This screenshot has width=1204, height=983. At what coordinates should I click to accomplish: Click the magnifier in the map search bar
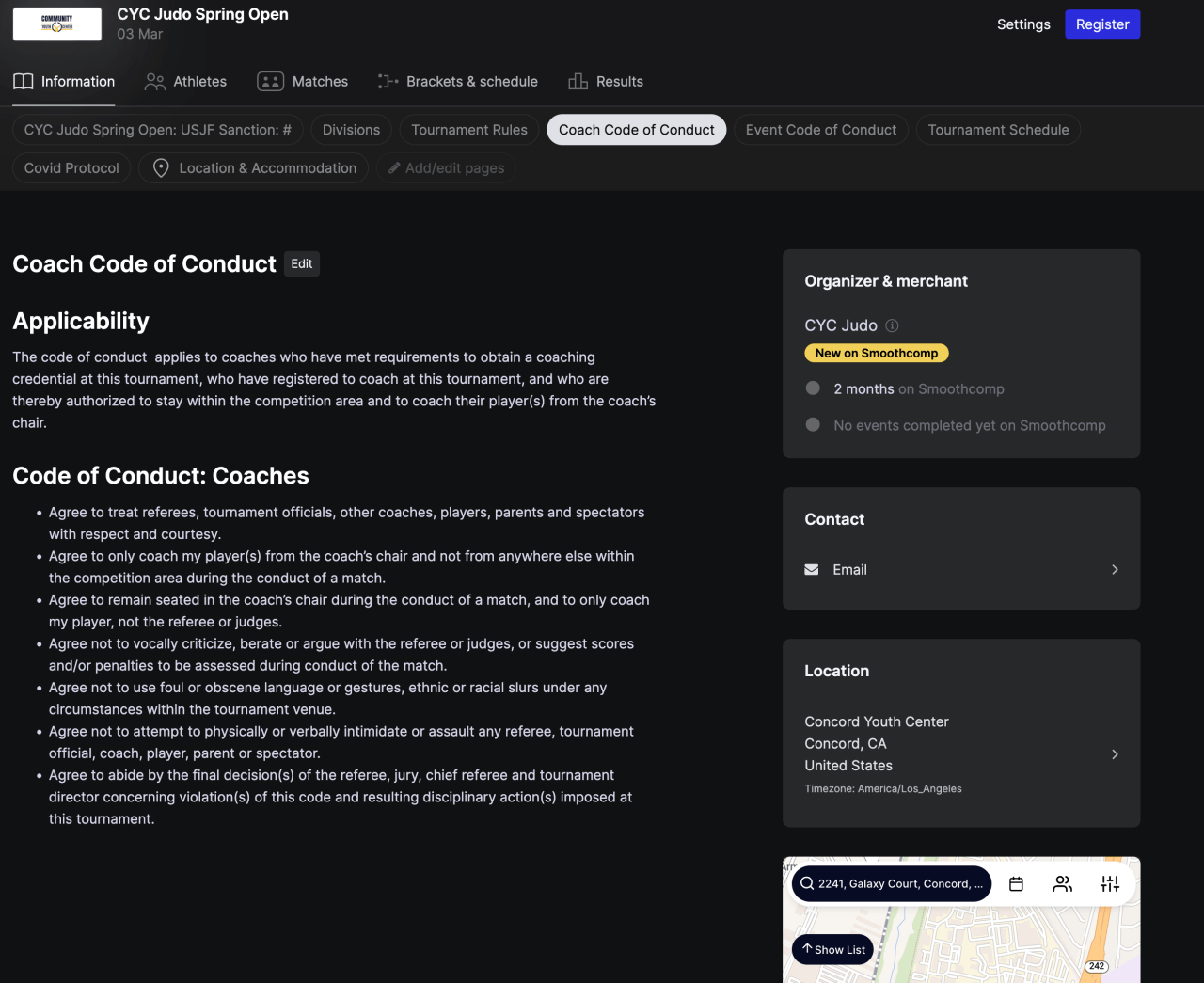point(807,883)
